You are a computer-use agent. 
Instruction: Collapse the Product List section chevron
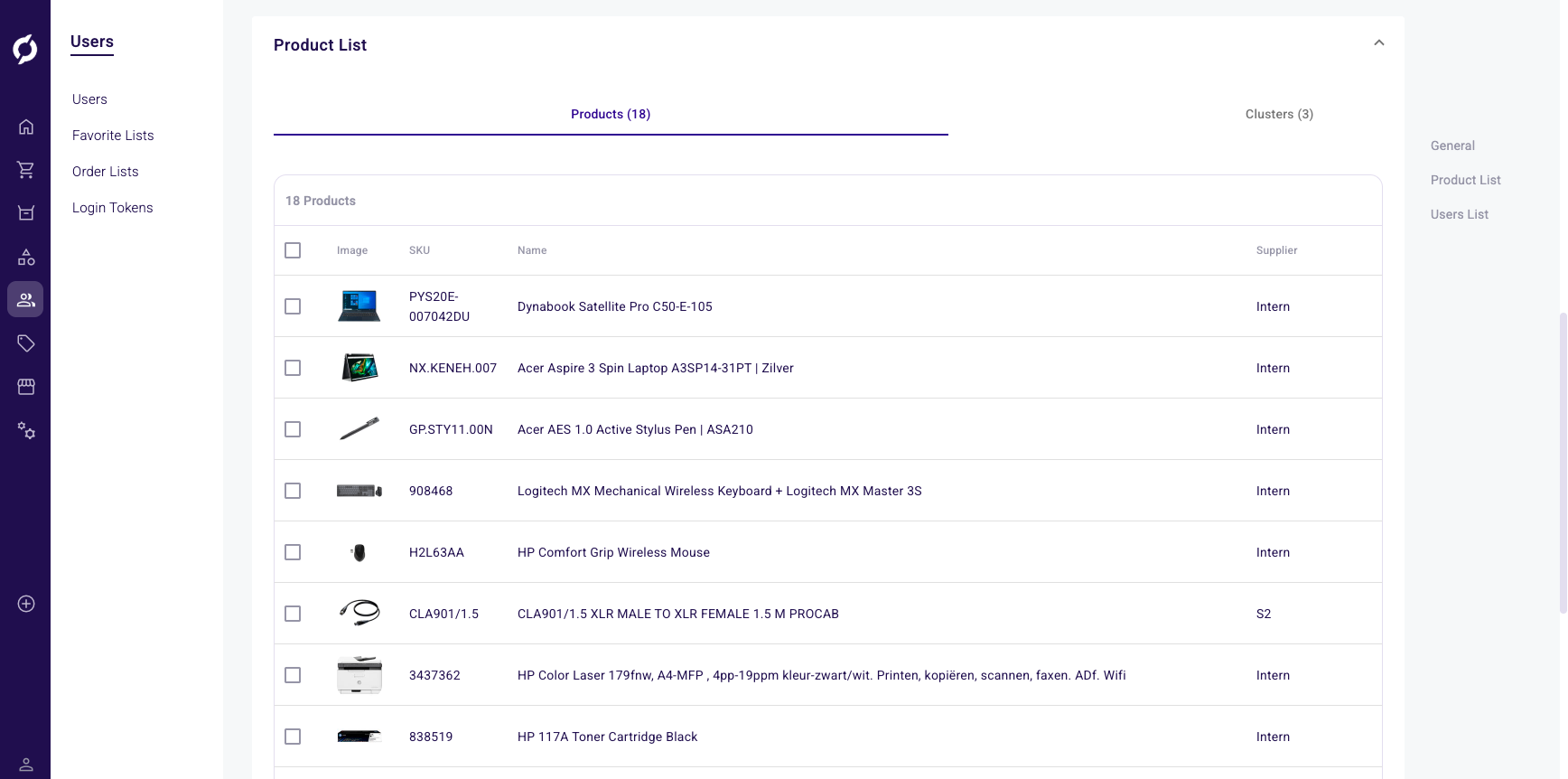coord(1379,42)
